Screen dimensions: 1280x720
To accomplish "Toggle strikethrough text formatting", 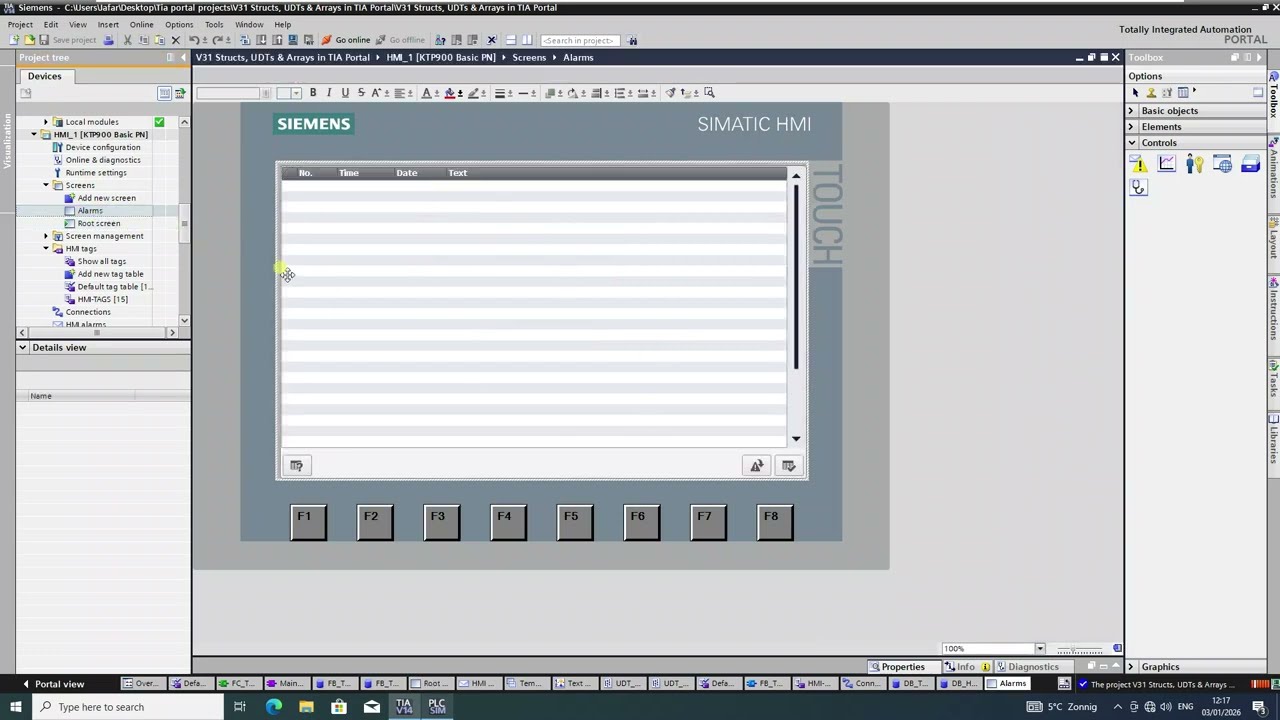I will pyautogui.click(x=361, y=93).
